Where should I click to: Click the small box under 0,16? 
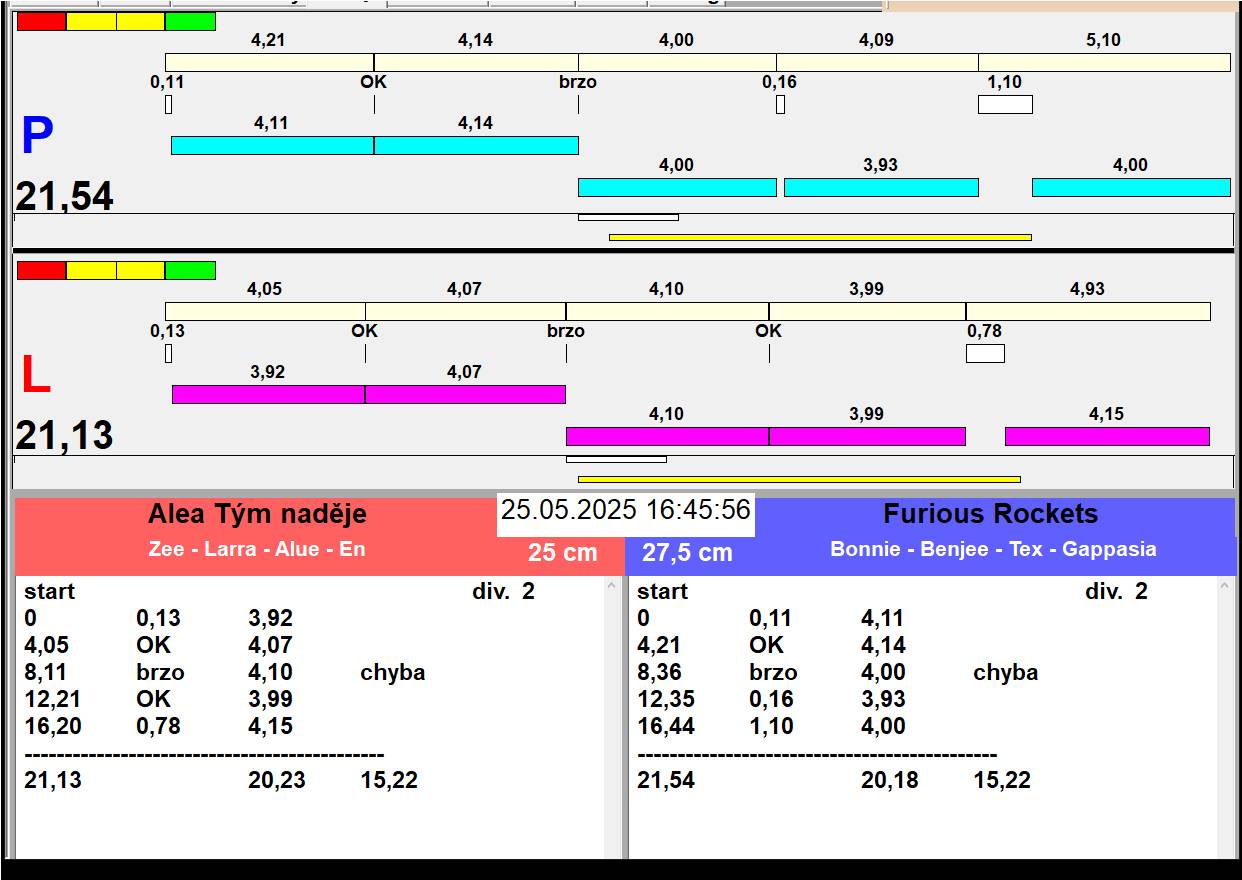point(780,104)
